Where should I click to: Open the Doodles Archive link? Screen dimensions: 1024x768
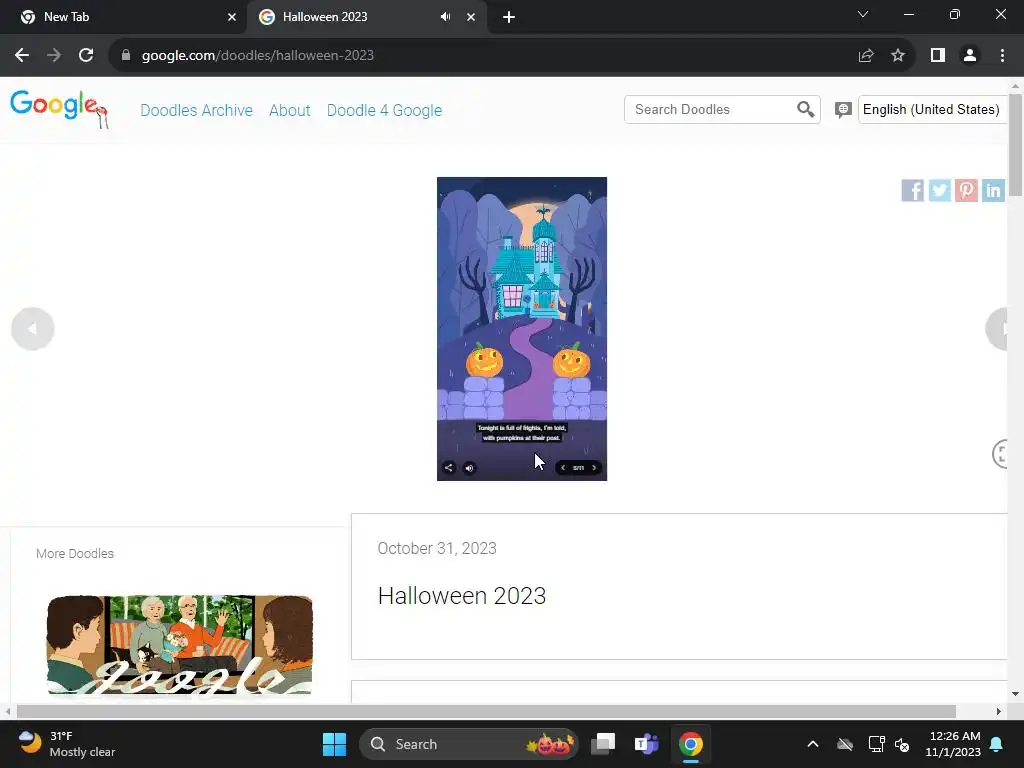(197, 110)
